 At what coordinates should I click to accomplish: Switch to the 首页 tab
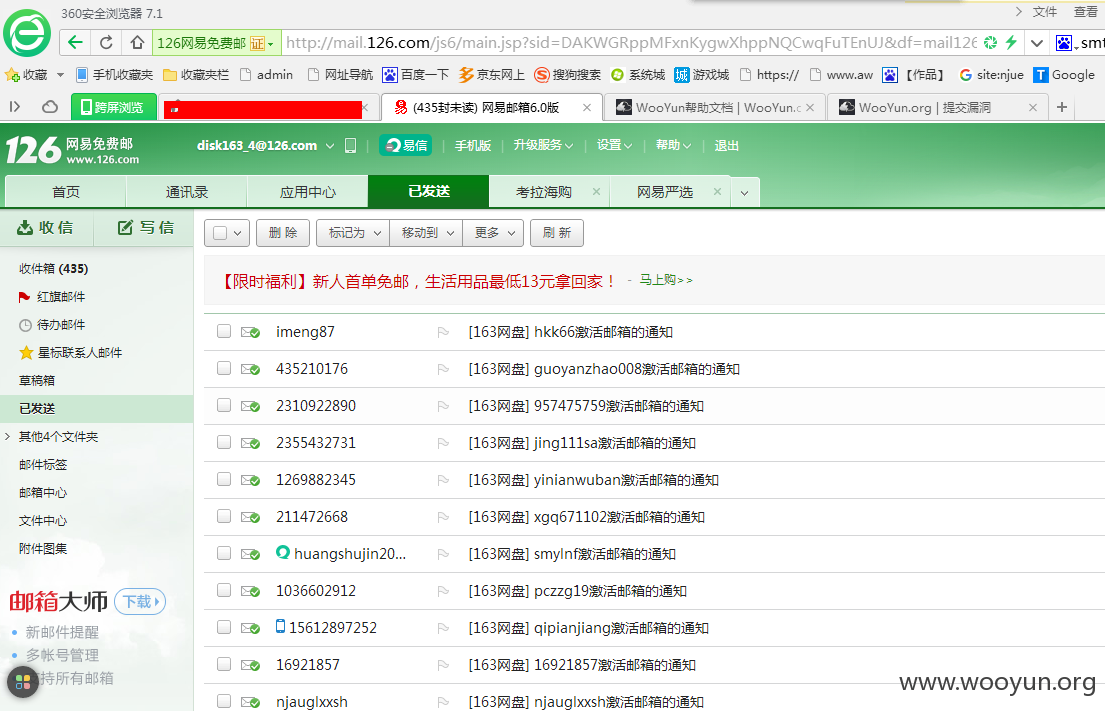pos(66,192)
